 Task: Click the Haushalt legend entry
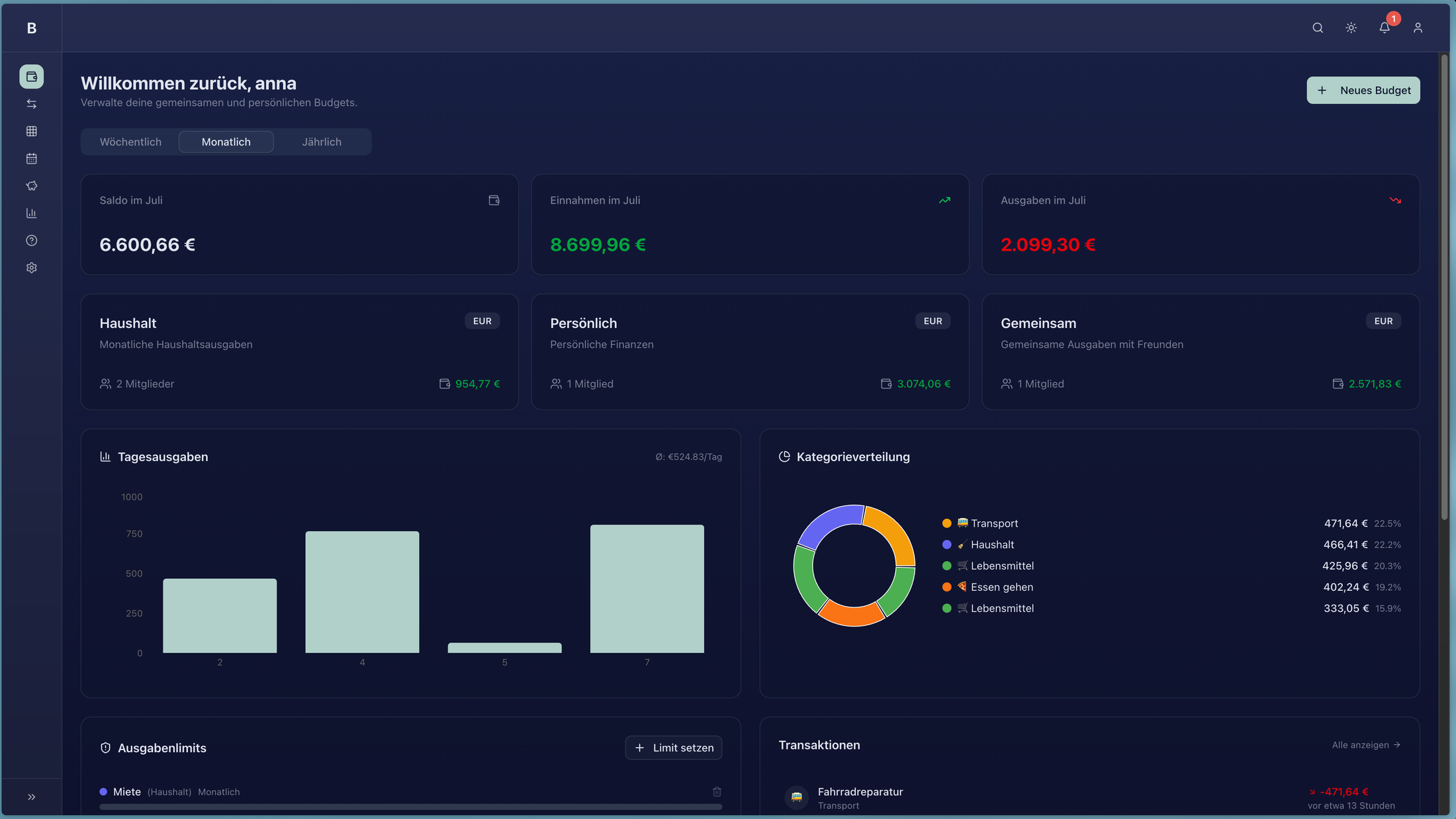(1171, 544)
